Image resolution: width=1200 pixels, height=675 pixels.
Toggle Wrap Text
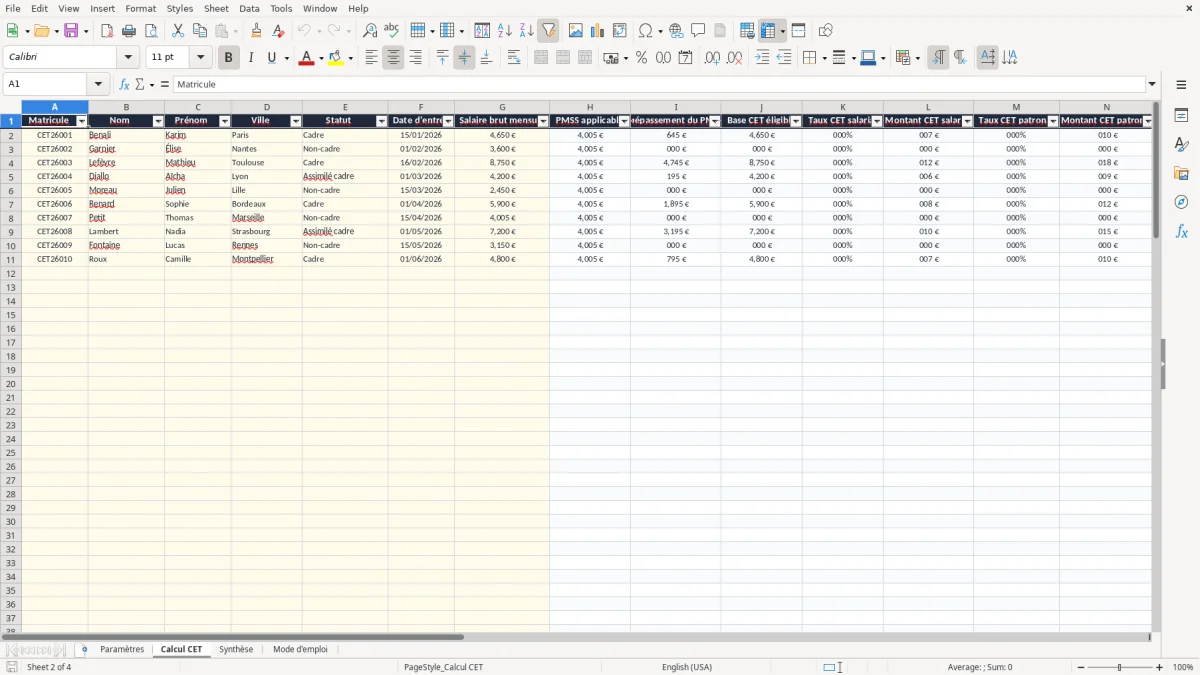coord(513,58)
